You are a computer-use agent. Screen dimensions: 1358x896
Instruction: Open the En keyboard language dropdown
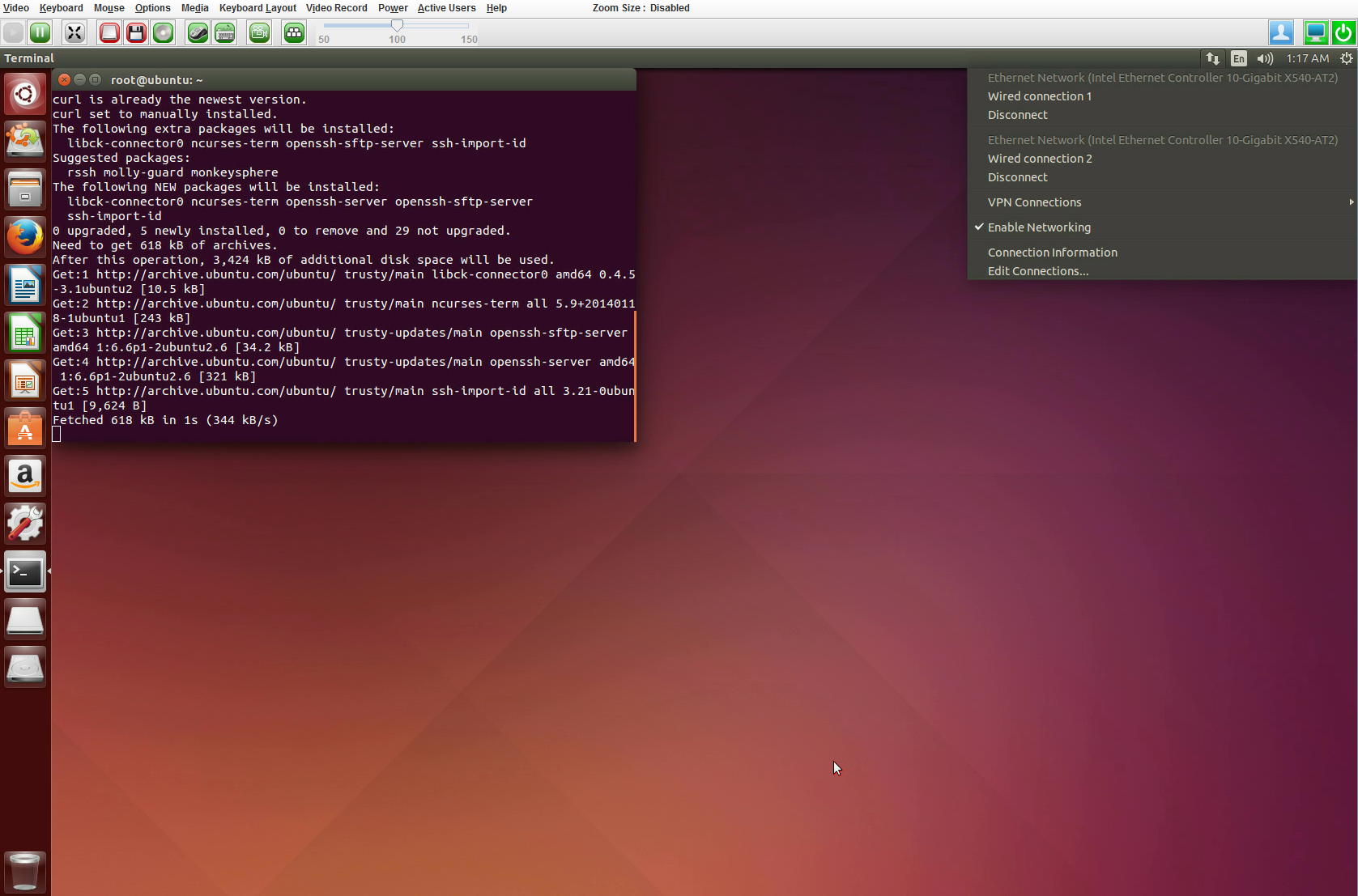[x=1238, y=58]
